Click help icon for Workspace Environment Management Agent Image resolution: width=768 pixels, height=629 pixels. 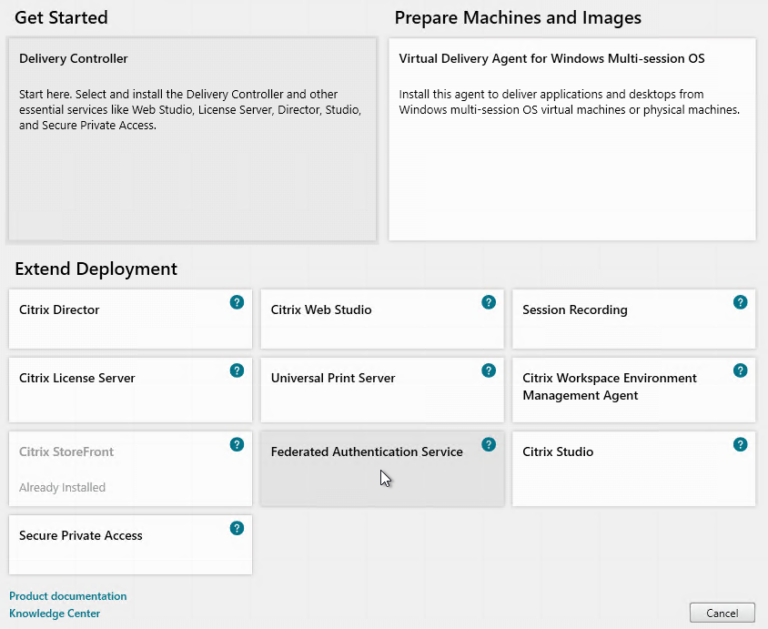click(740, 370)
